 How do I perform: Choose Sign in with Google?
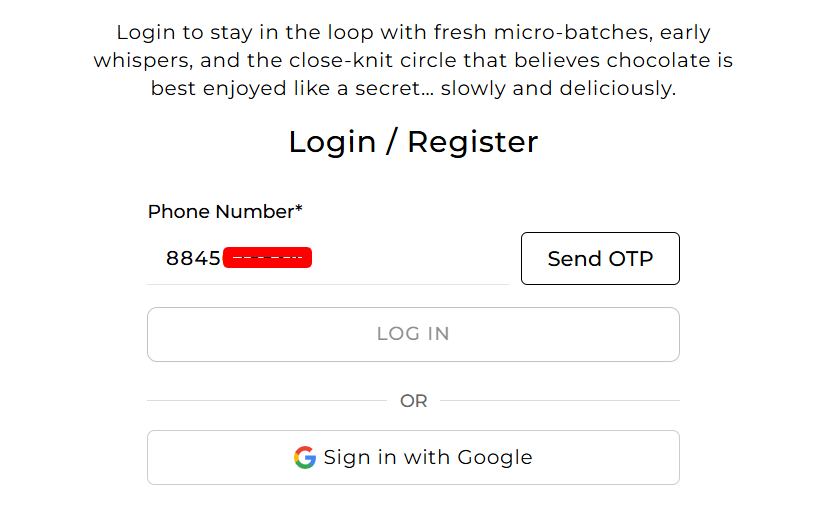pyautogui.click(x=413, y=458)
